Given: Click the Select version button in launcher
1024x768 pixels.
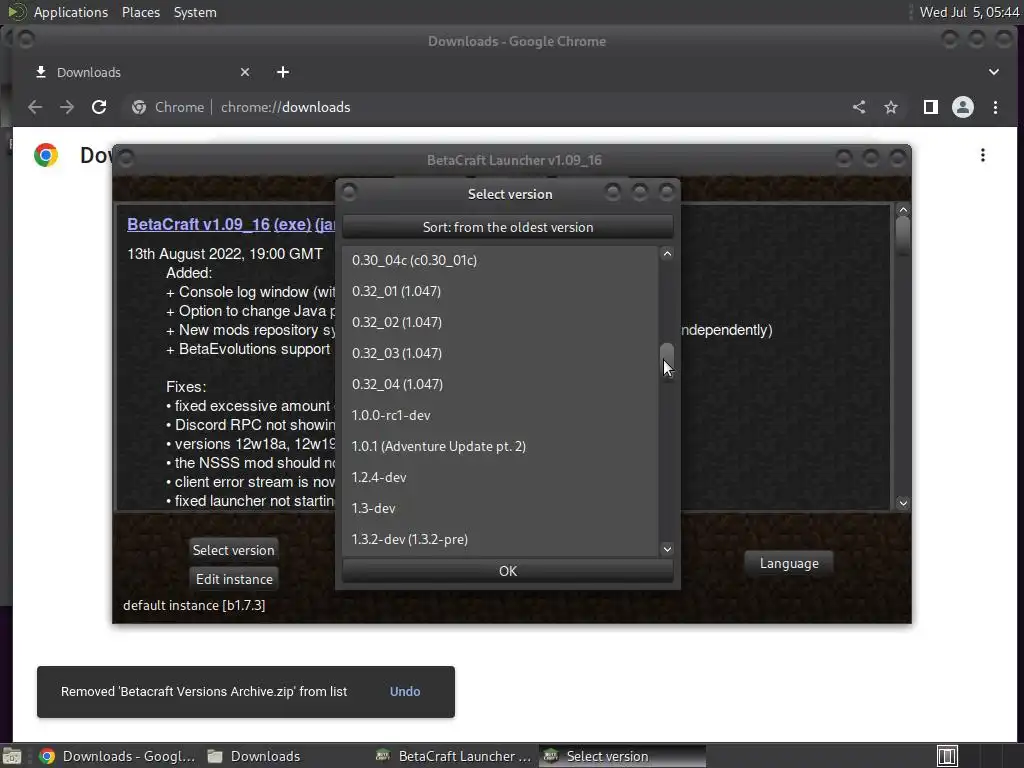Looking at the screenshot, I should coord(233,550).
